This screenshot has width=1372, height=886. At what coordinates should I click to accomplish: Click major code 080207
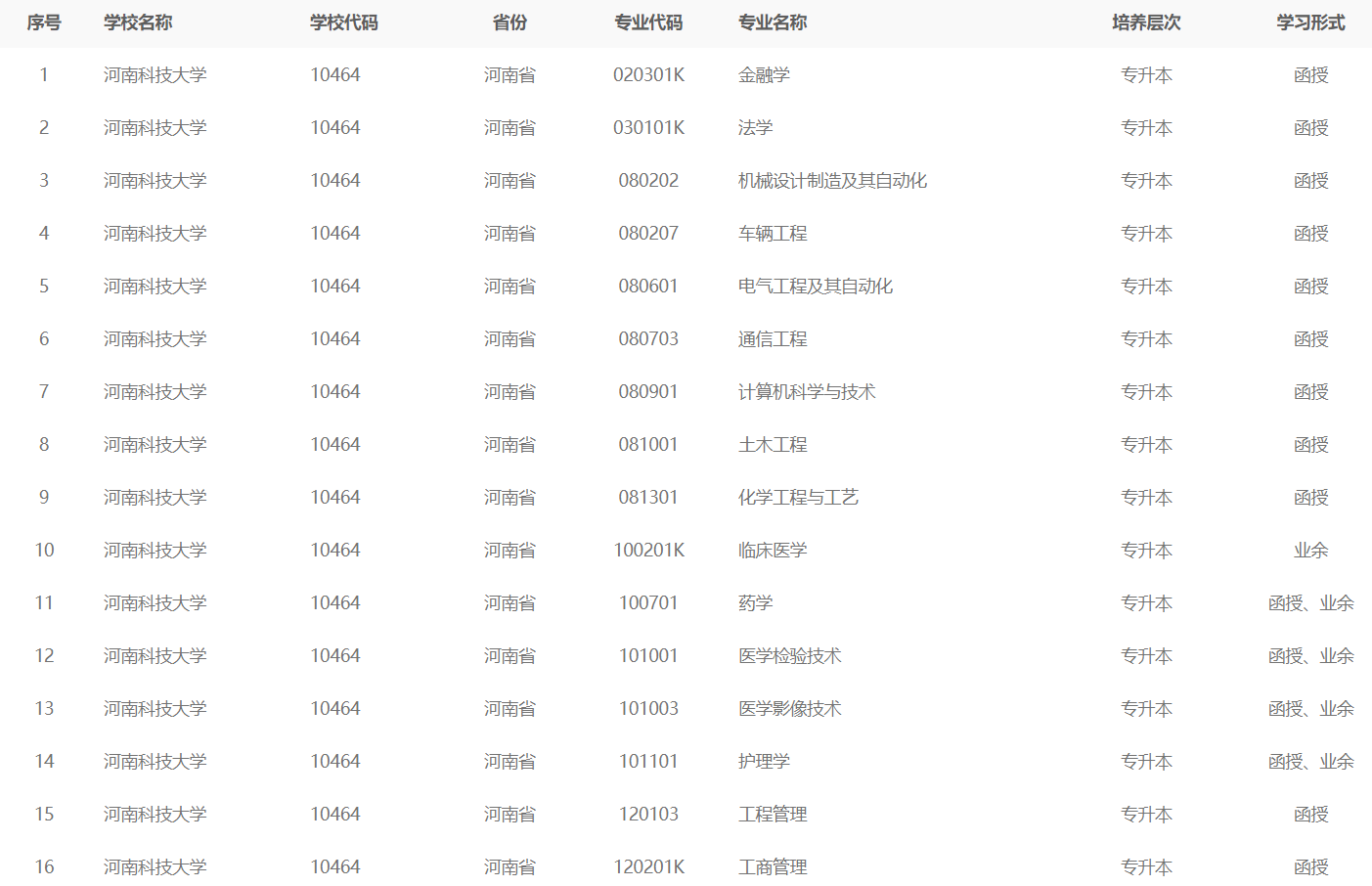648,234
